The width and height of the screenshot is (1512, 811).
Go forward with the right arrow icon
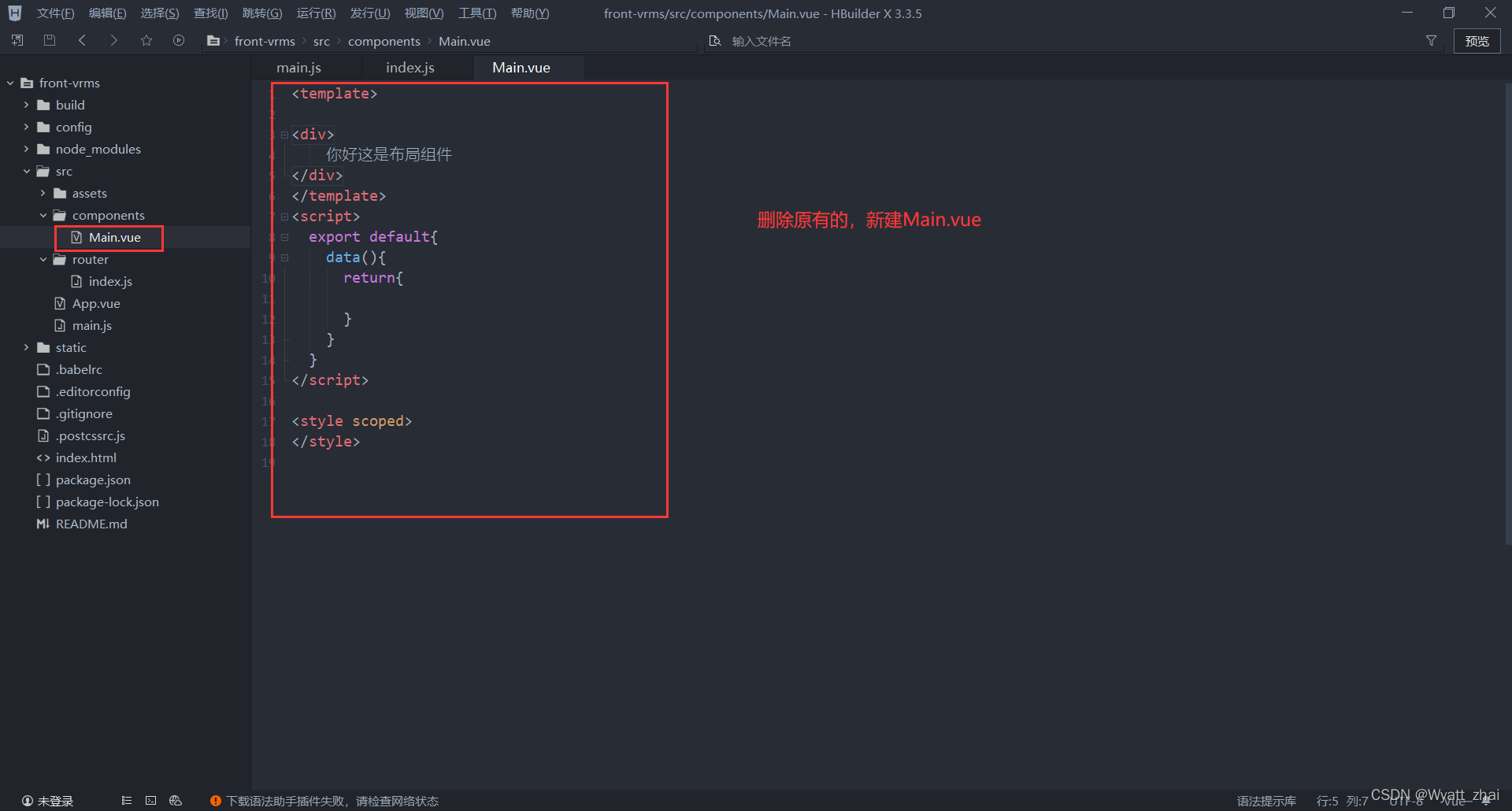tap(114, 40)
